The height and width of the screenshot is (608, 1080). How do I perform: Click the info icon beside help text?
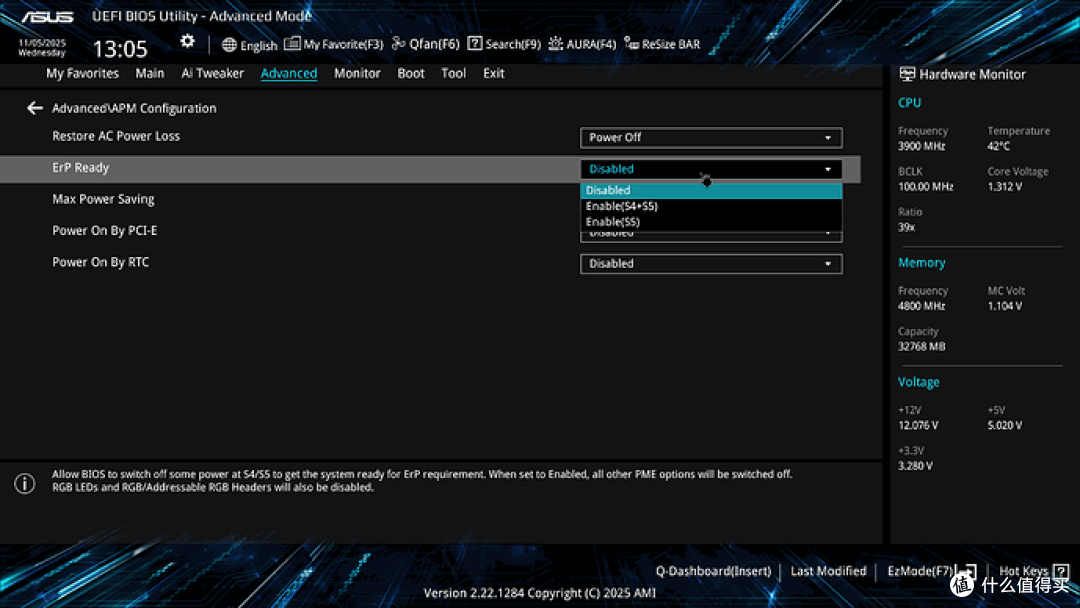[25, 483]
